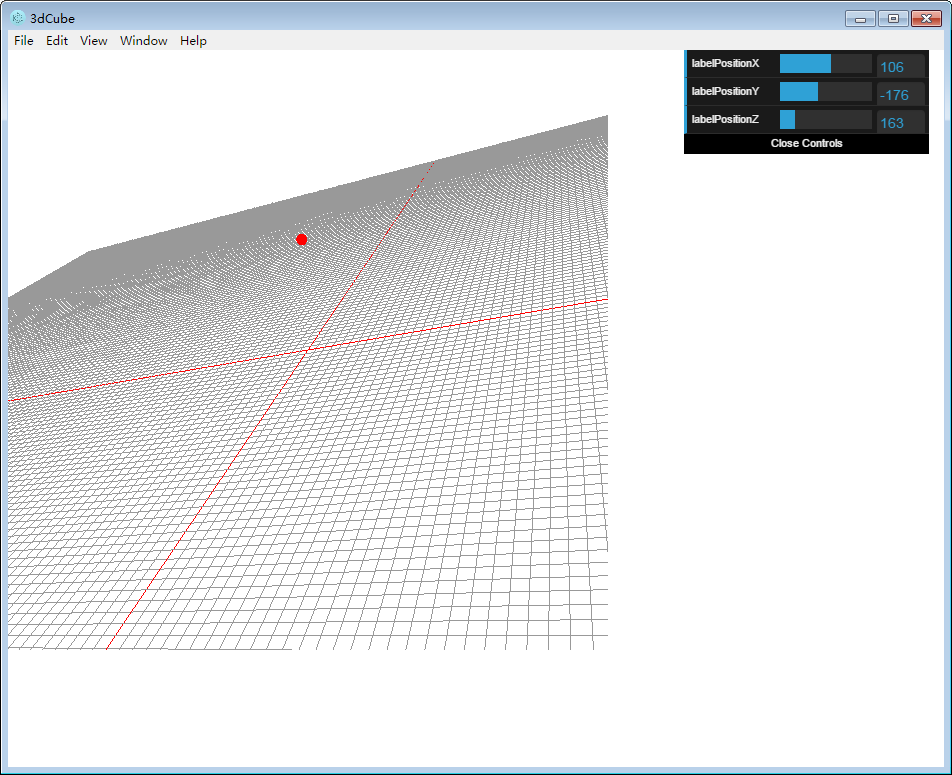This screenshot has height=775, width=952.
Task: Click the labelPositionZ label text
Action: click(x=725, y=119)
